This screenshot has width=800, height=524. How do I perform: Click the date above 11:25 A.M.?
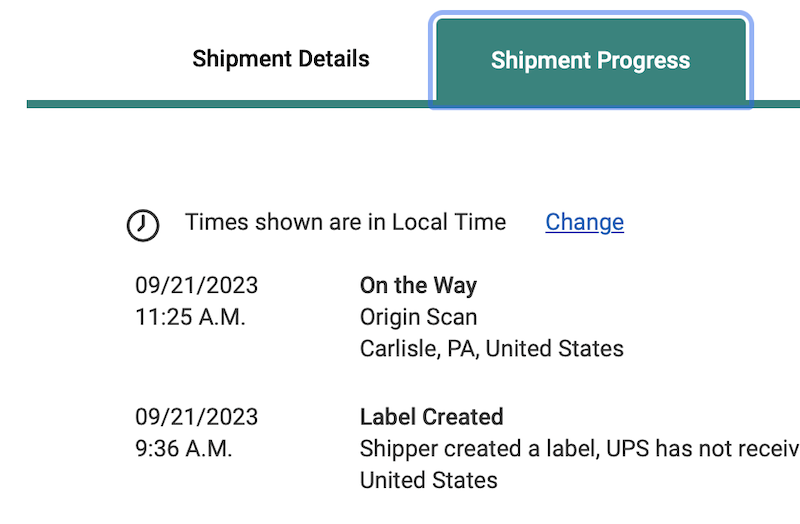196,285
